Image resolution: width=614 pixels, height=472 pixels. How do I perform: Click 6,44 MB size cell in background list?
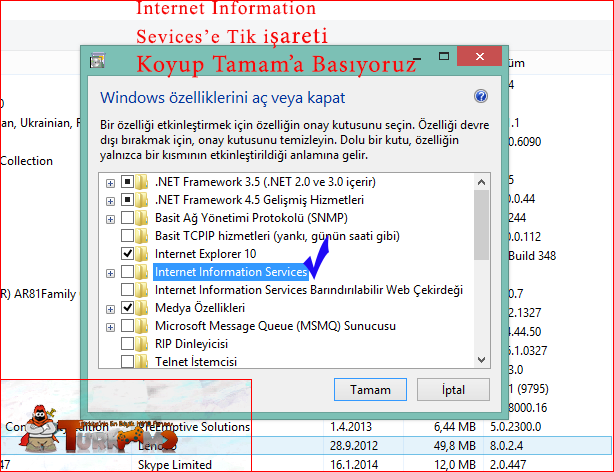click(455, 427)
